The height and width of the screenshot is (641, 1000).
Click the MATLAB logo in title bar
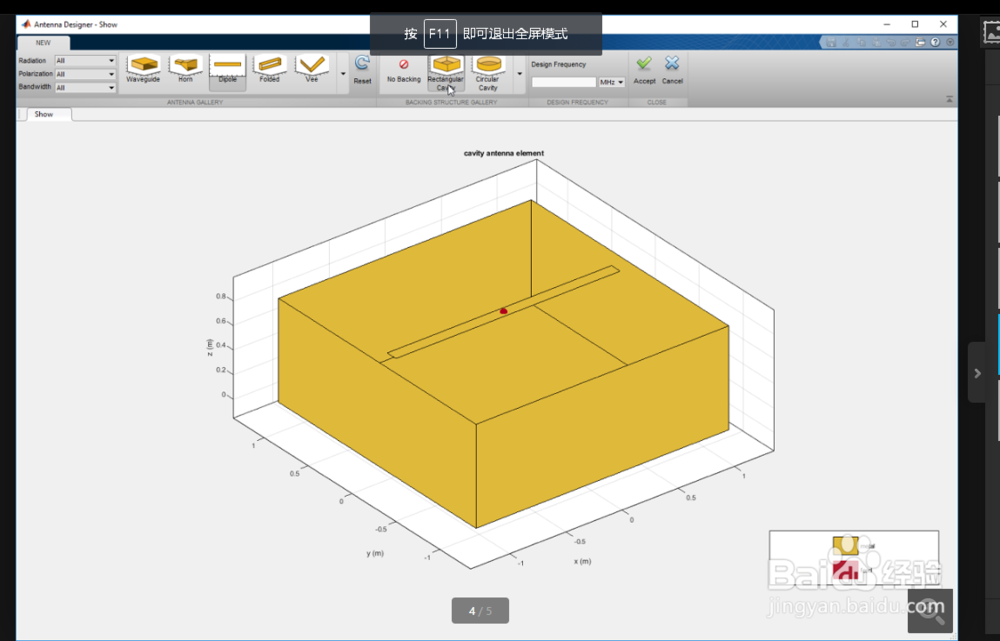click(26, 24)
